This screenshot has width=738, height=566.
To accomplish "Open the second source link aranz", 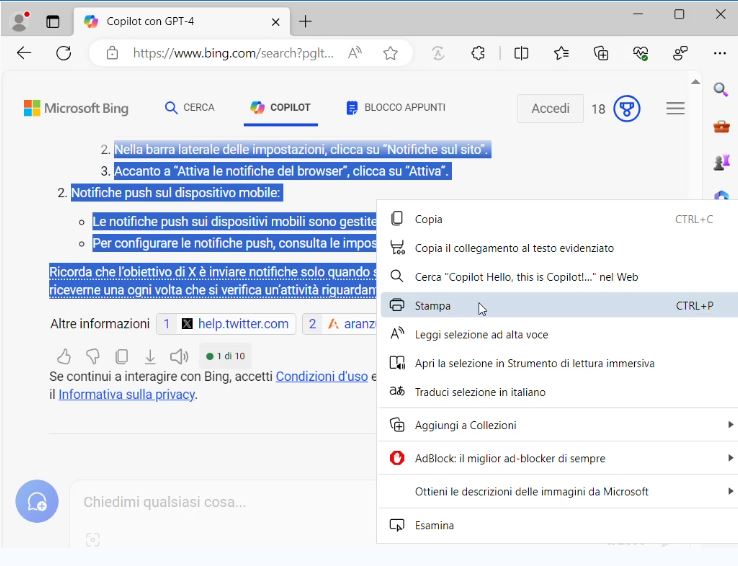I will click(340, 324).
